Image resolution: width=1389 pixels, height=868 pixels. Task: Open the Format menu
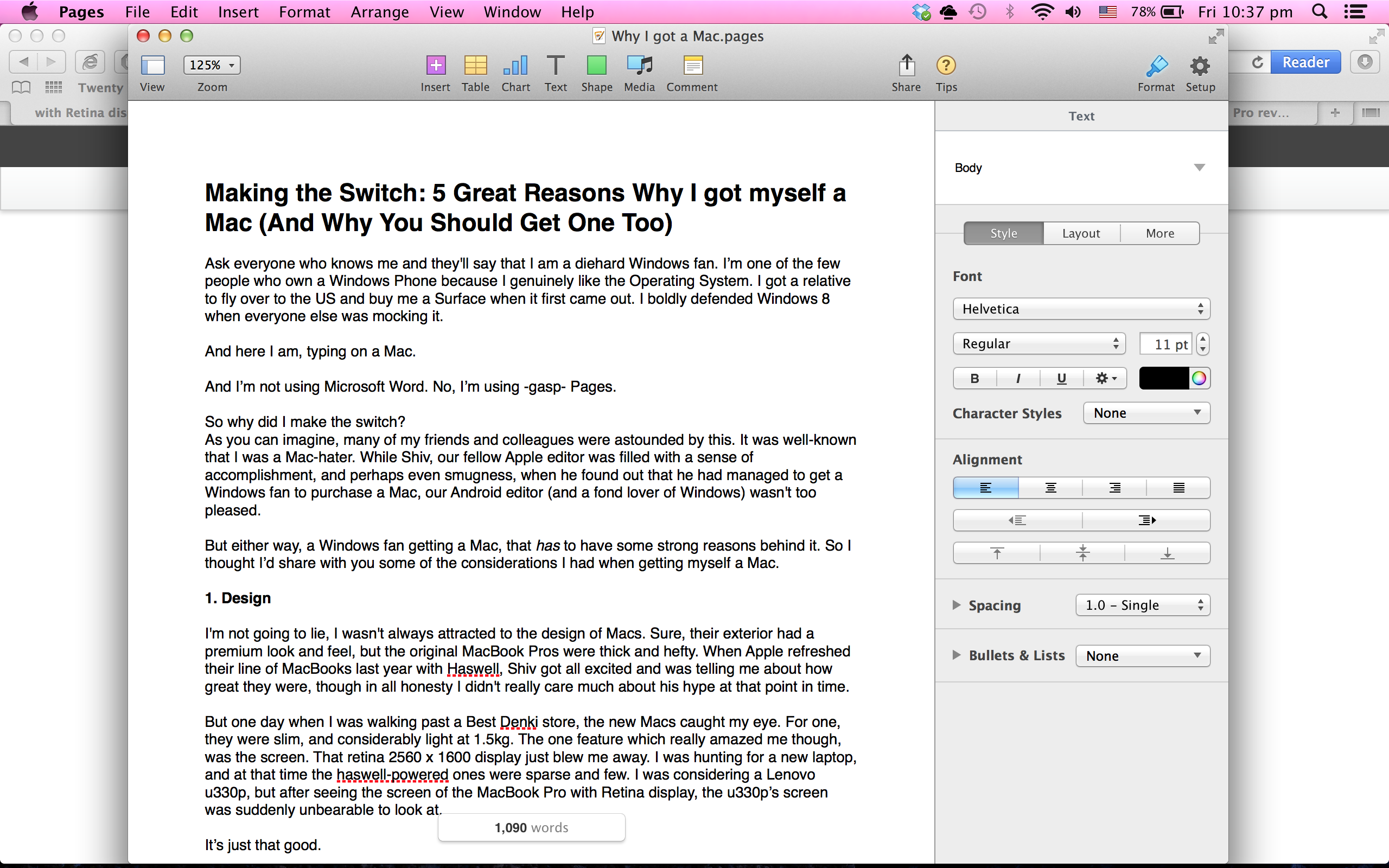304,12
